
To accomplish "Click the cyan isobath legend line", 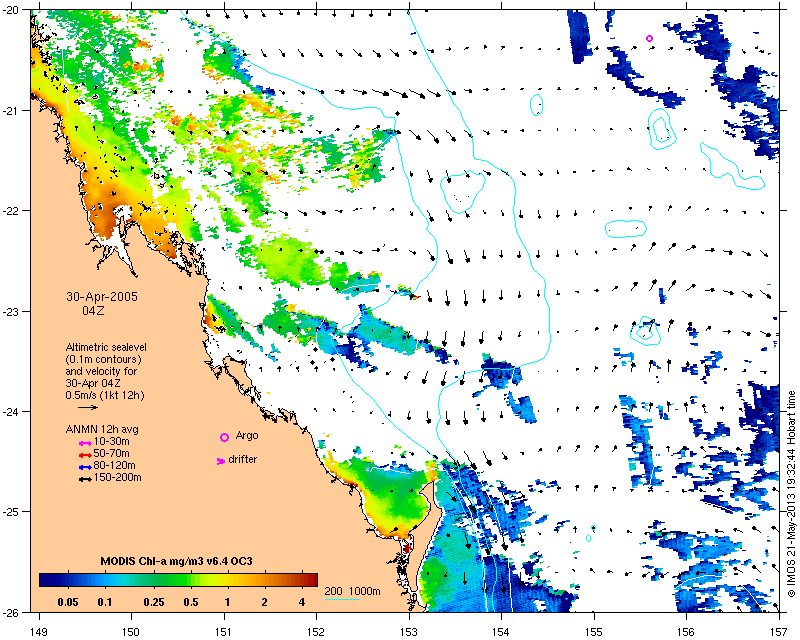I will click(x=342, y=599).
